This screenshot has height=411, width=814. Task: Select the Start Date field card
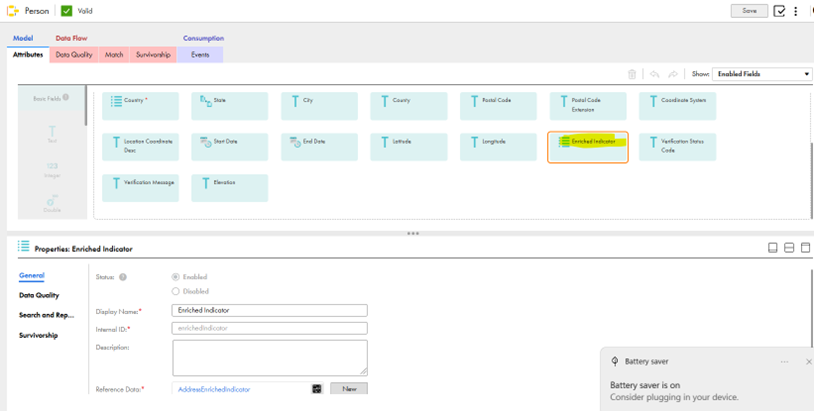(x=229, y=147)
